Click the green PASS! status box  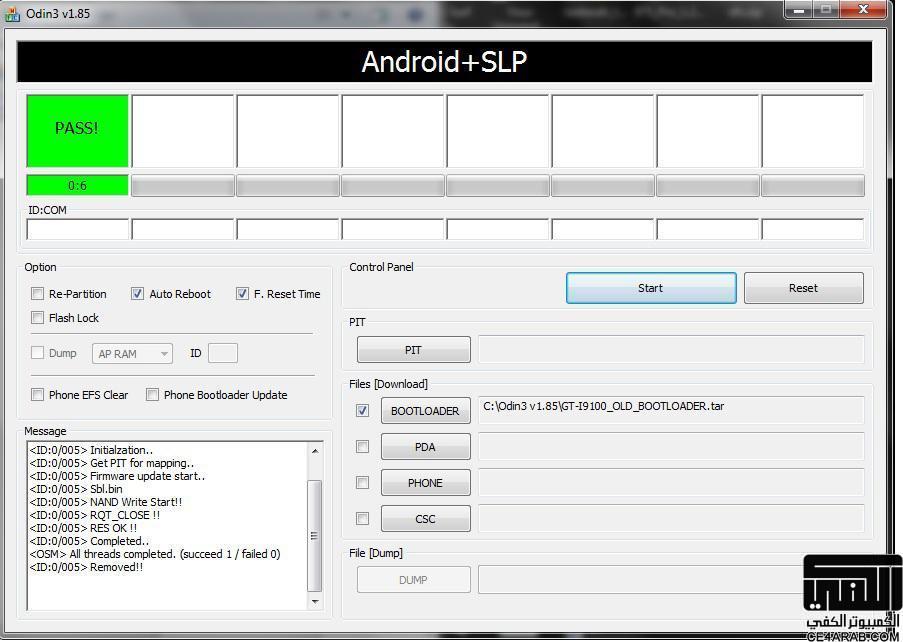point(77,131)
